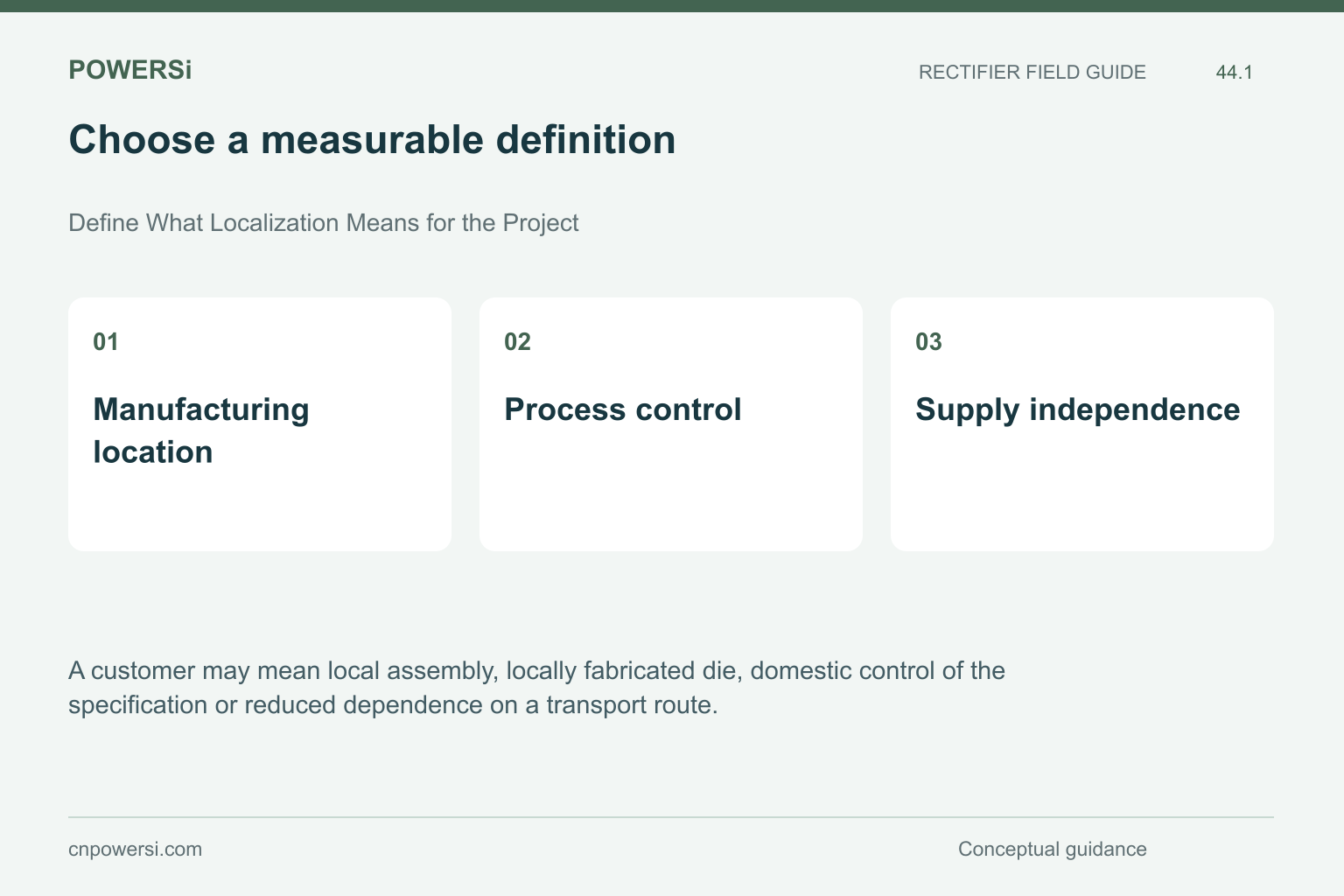Click the Conceptual guidance footer note
This screenshot has width=1344, height=896.
click(x=1052, y=850)
